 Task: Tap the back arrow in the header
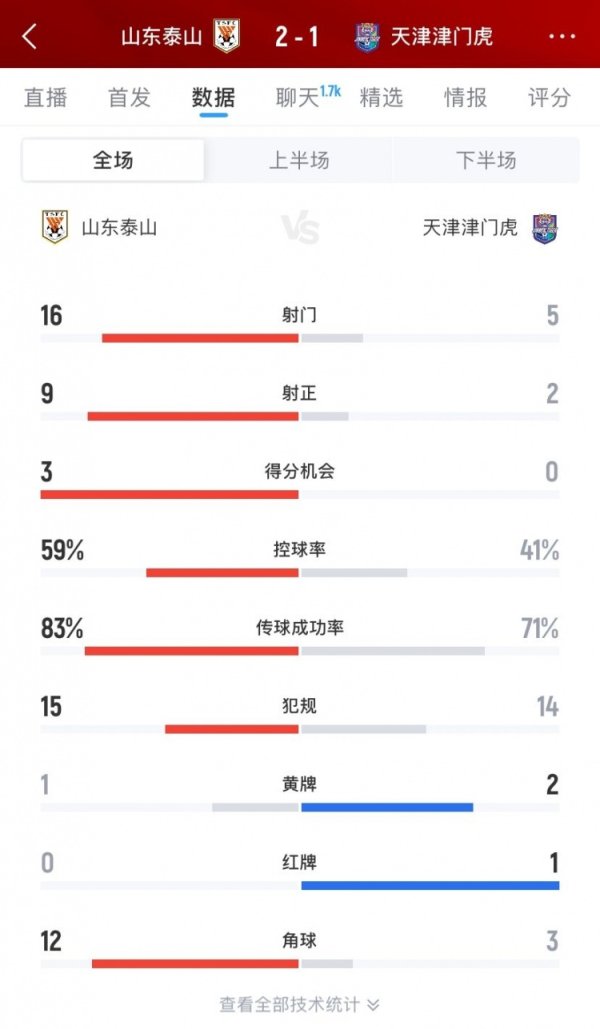(x=28, y=34)
